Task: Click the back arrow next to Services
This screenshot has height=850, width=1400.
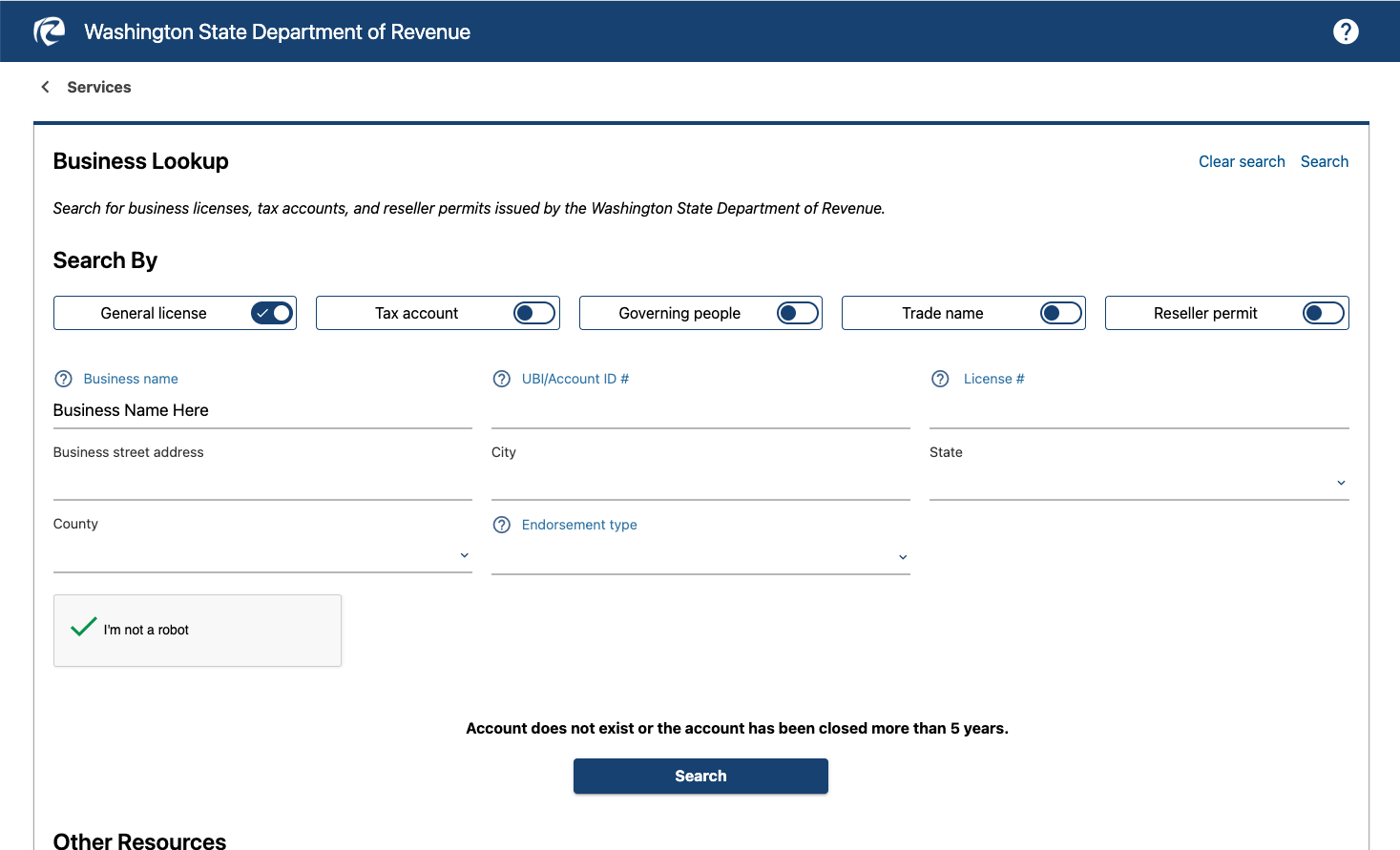Action: (x=45, y=86)
